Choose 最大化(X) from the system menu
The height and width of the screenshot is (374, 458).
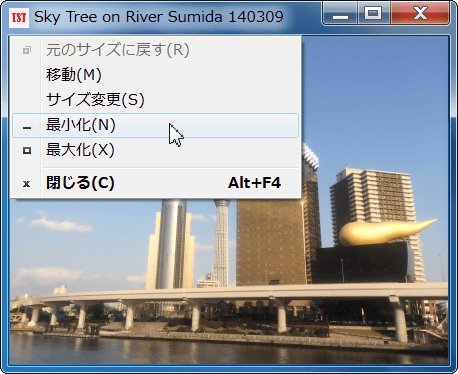point(155,150)
